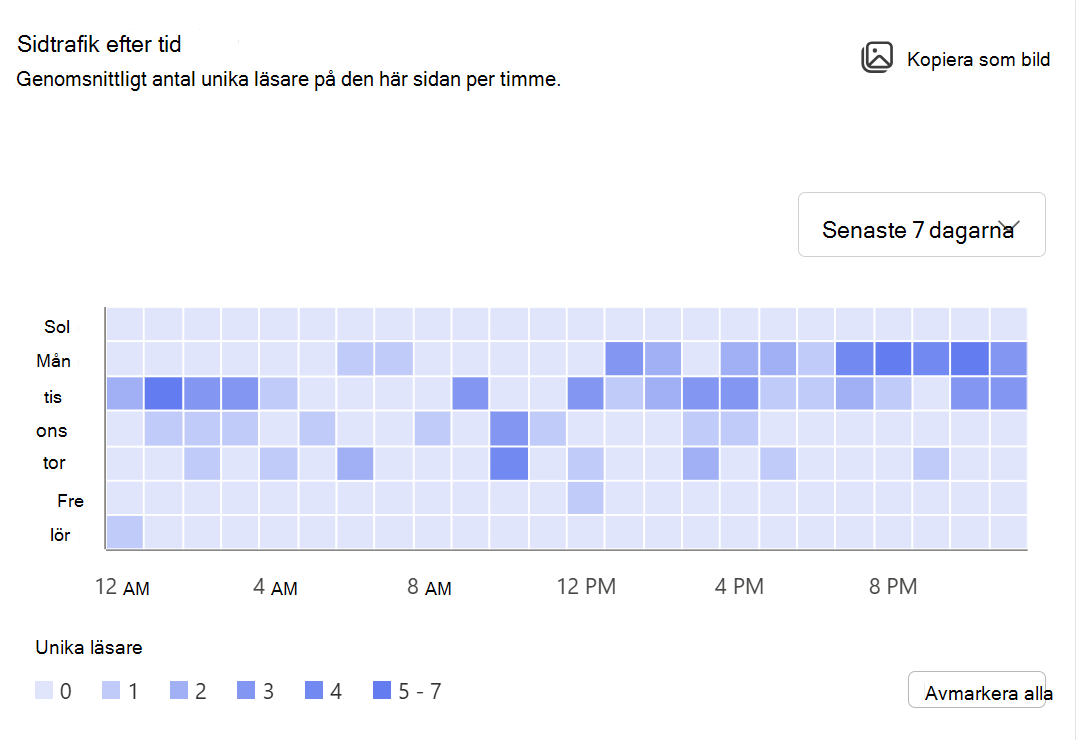Screen dimensions: 1076x740
Task: Toggle legend swatch for 3 readers
Action: tap(246, 690)
